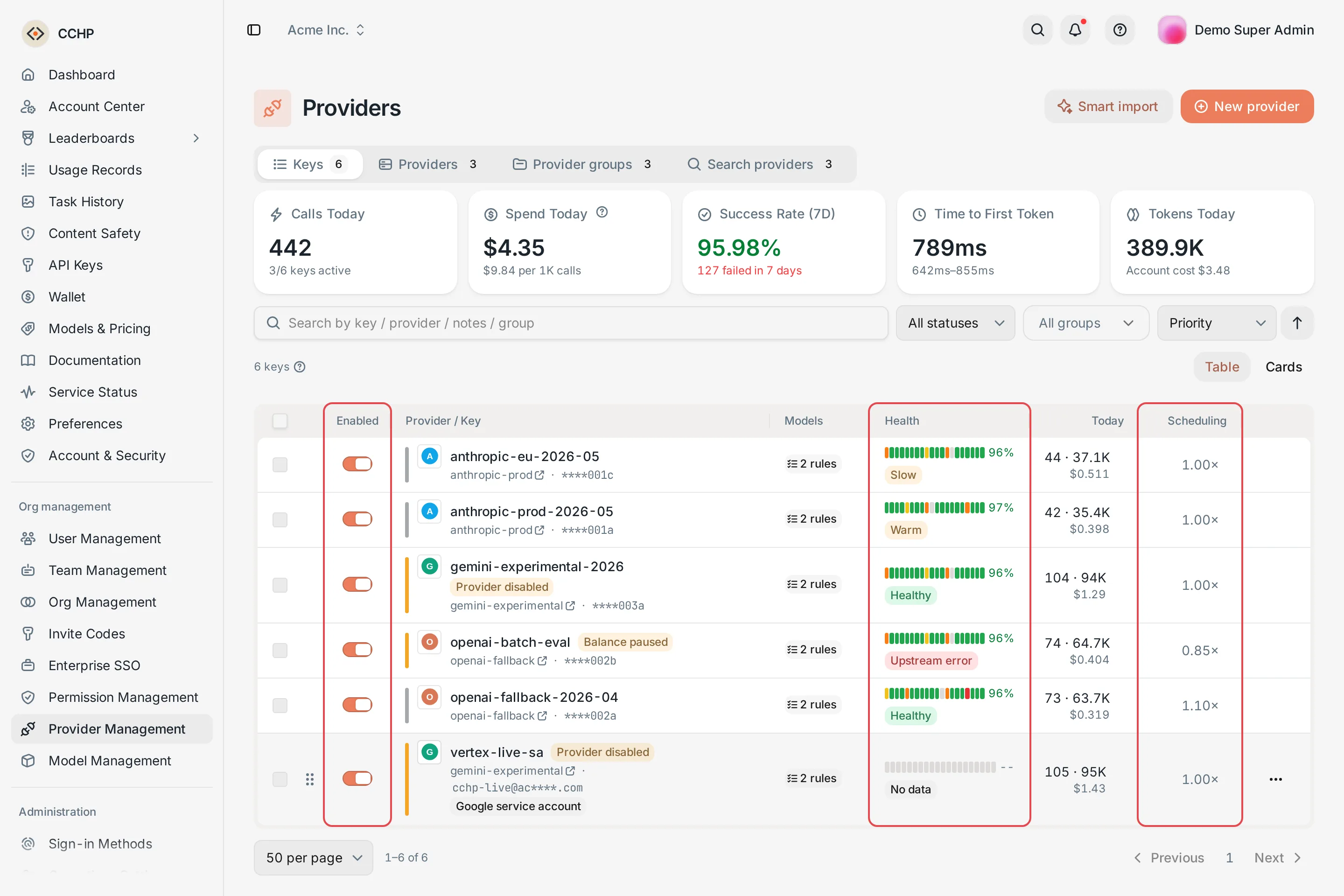Viewport: 1344px width, 896px height.
Task: Click the health bar for openai-fallback-2026-04
Action: [934, 693]
